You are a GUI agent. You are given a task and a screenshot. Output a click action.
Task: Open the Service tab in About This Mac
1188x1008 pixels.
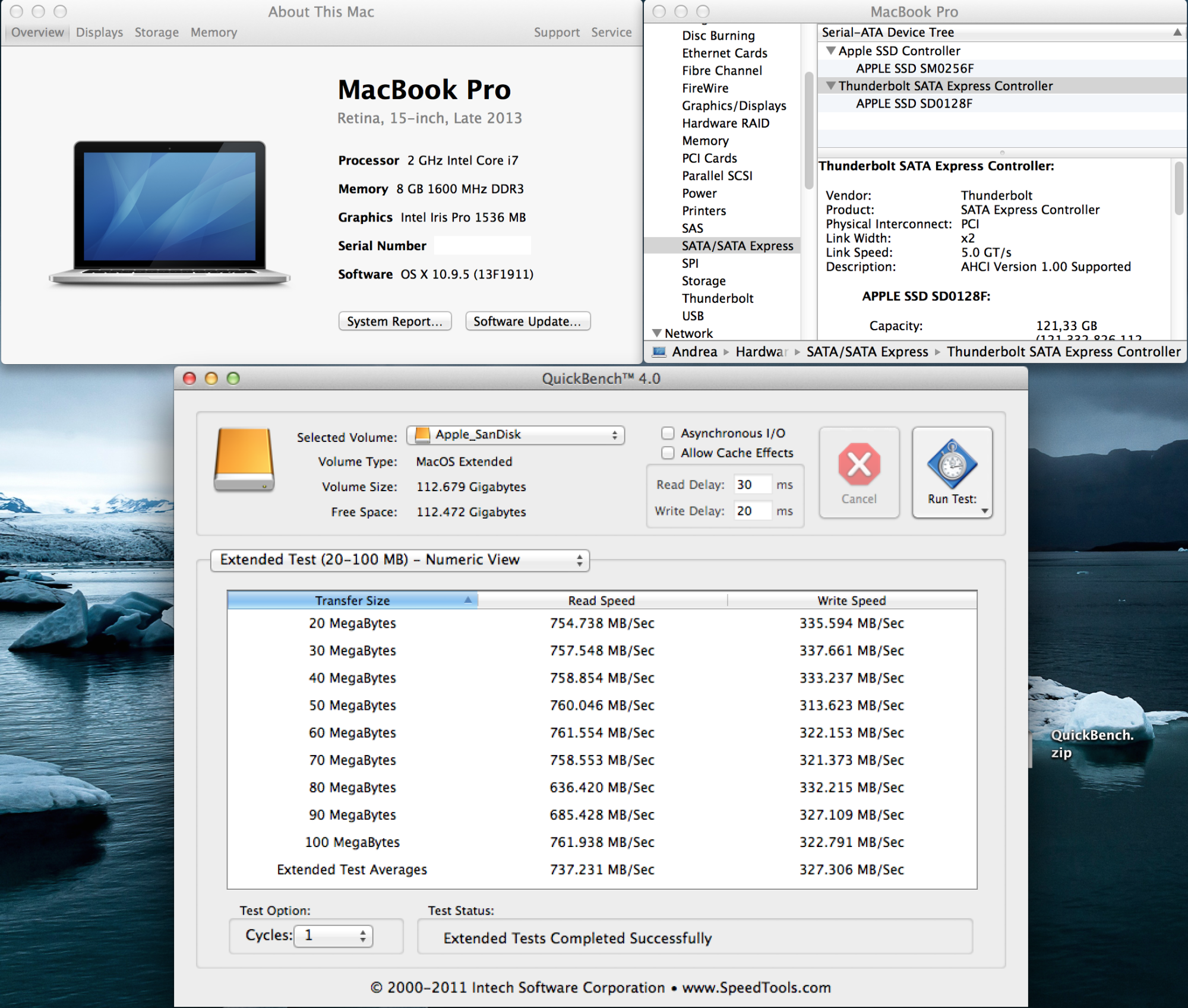611,32
